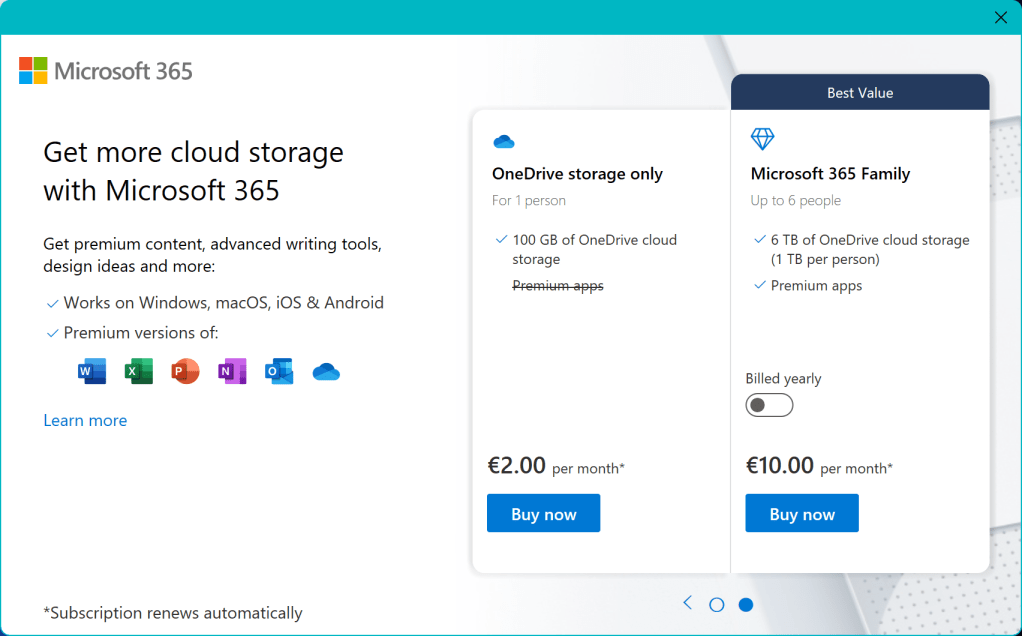The height and width of the screenshot is (636, 1022).
Task: Click the Microsoft 365 Family plan title
Action: point(830,174)
